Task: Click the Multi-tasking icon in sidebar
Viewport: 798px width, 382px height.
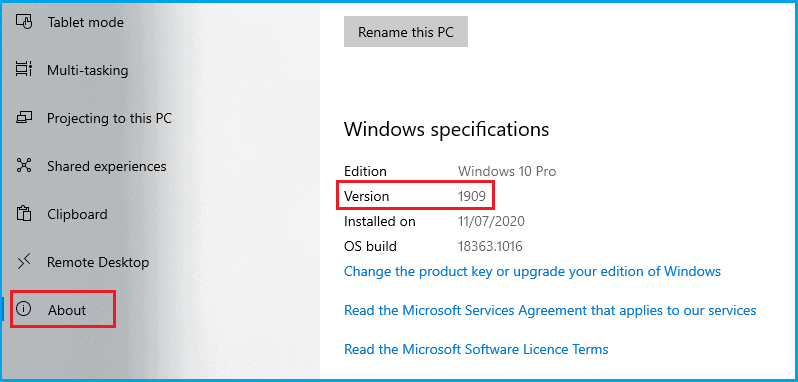Action: click(24, 70)
